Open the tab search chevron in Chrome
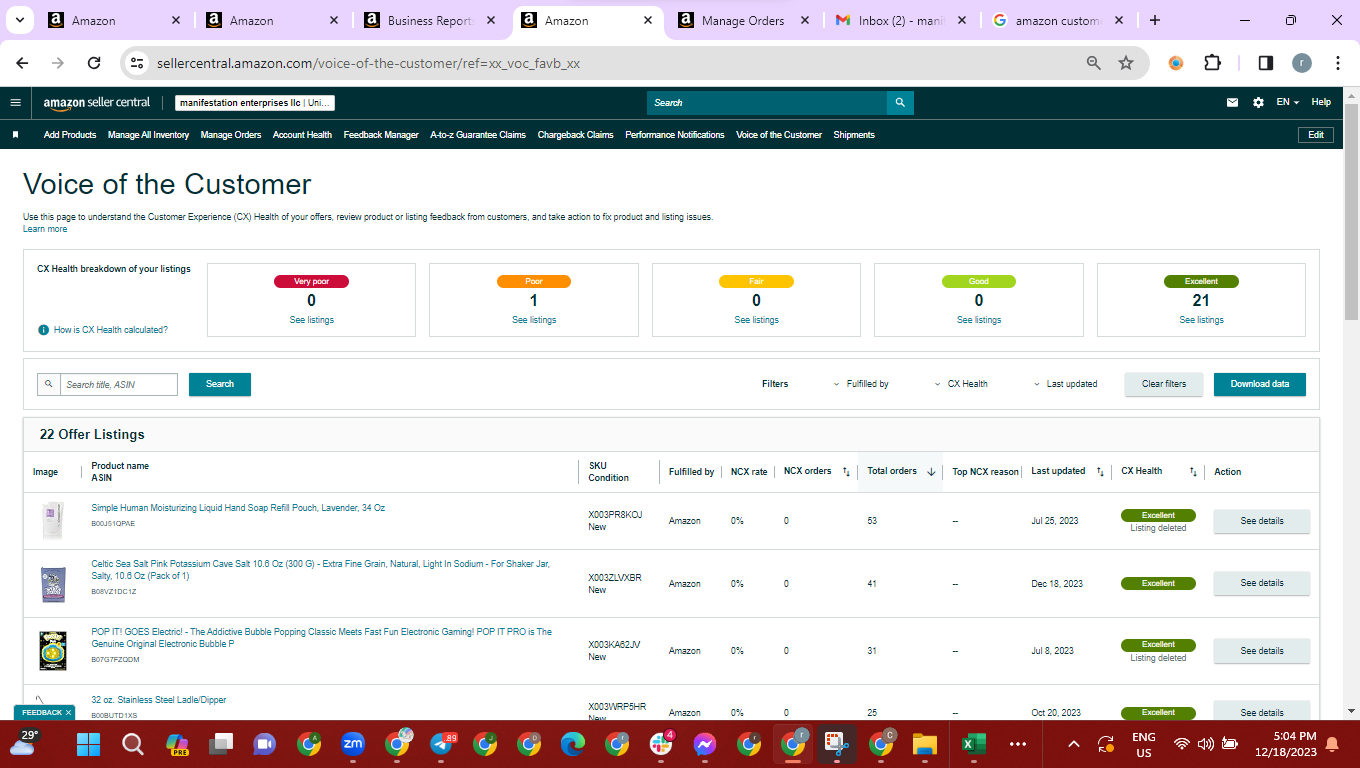This screenshot has width=1360, height=768. [x=21, y=20]
